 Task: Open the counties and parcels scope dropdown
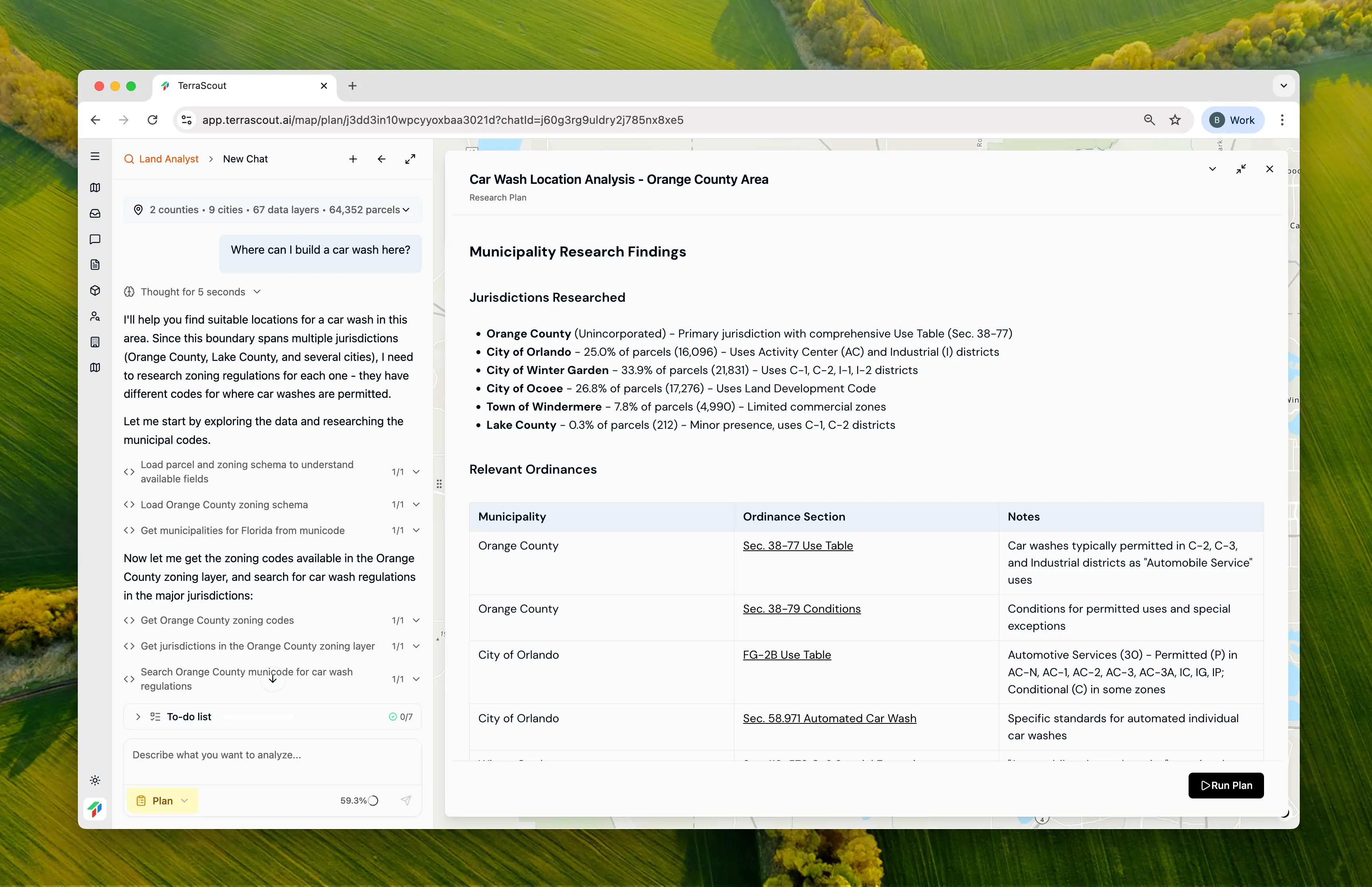pyautogui.click(x=272, y=210)
